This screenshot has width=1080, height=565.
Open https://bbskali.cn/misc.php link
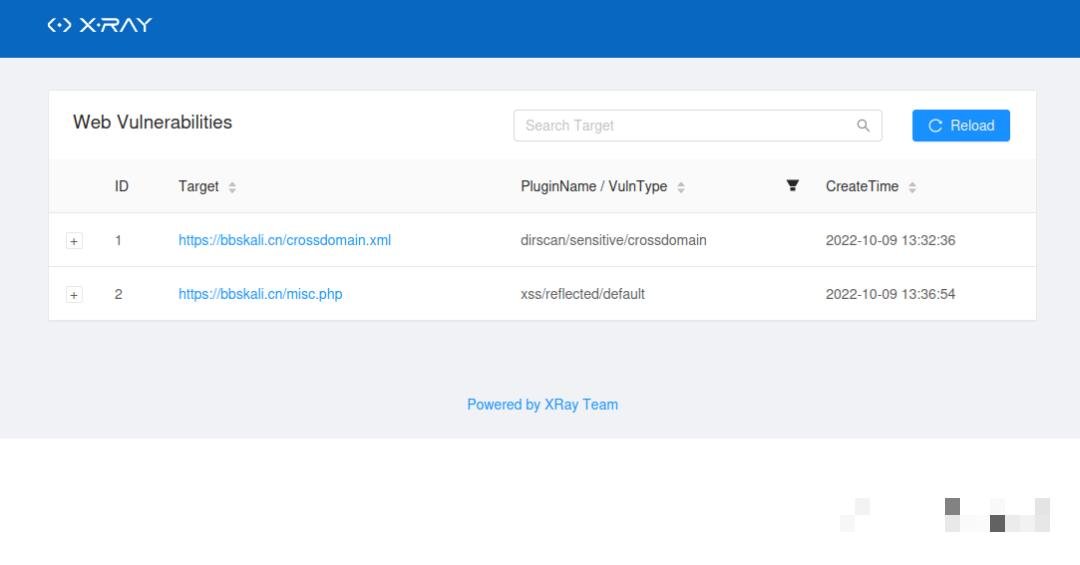(260, 294)
